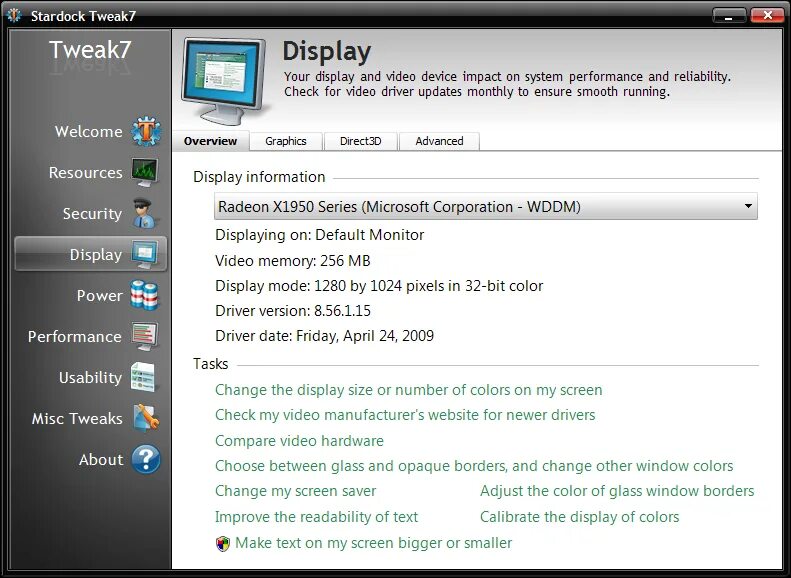791x578 pixels.
Task: Click the About question mark icon
Action: click(146, 459)
